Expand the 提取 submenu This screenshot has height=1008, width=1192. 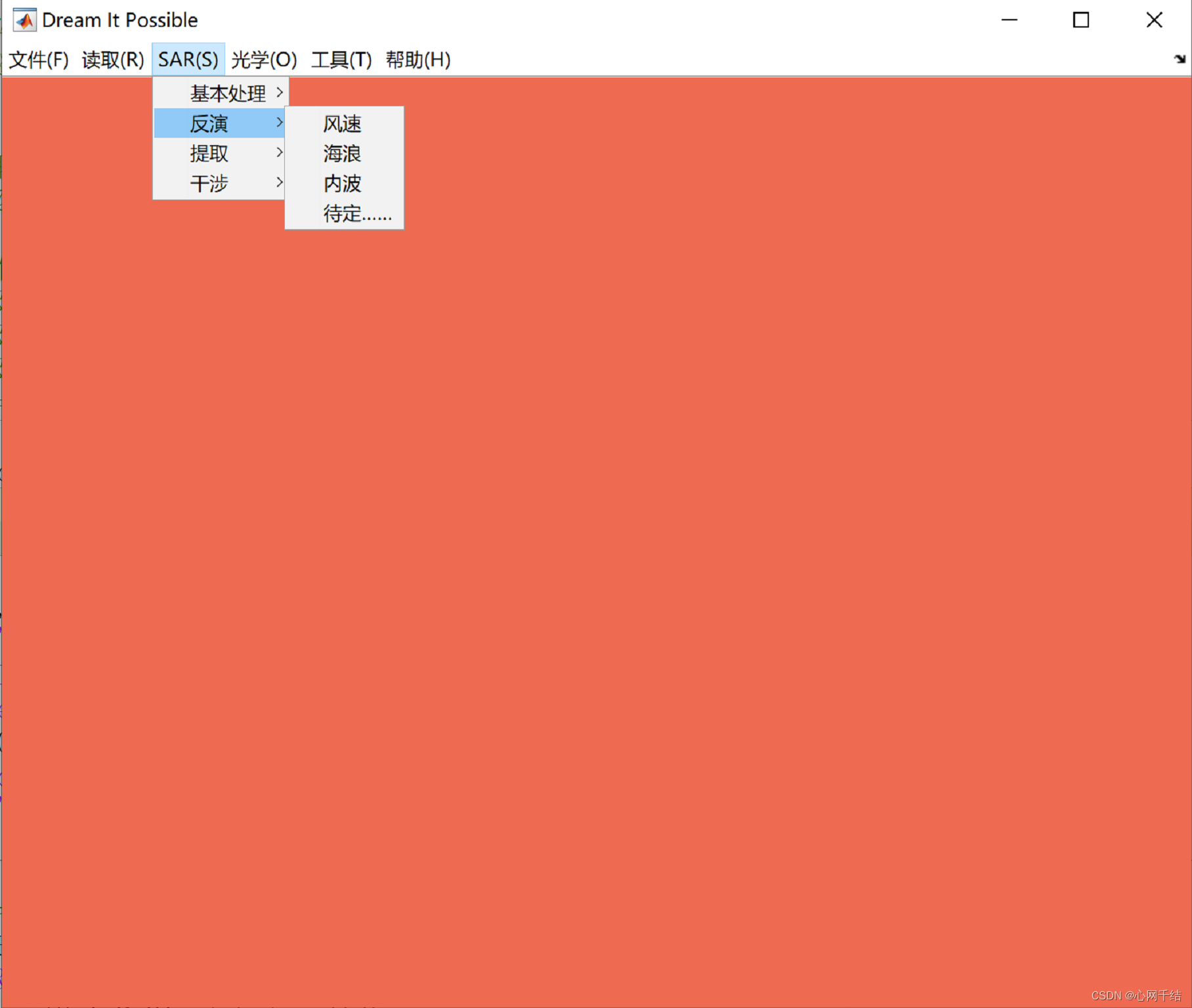219,154
